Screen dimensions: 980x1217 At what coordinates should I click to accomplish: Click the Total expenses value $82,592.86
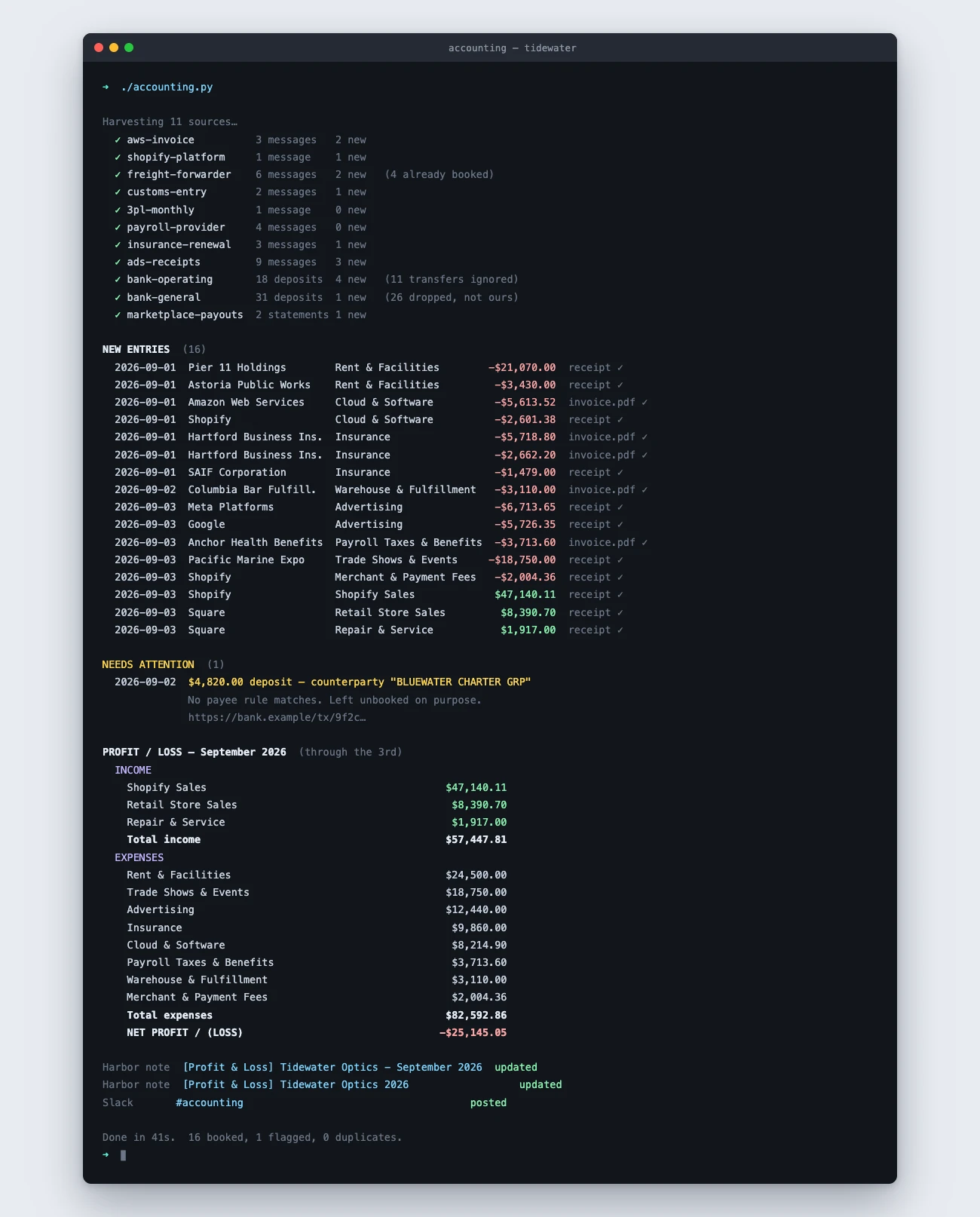tap(476, 1015)
